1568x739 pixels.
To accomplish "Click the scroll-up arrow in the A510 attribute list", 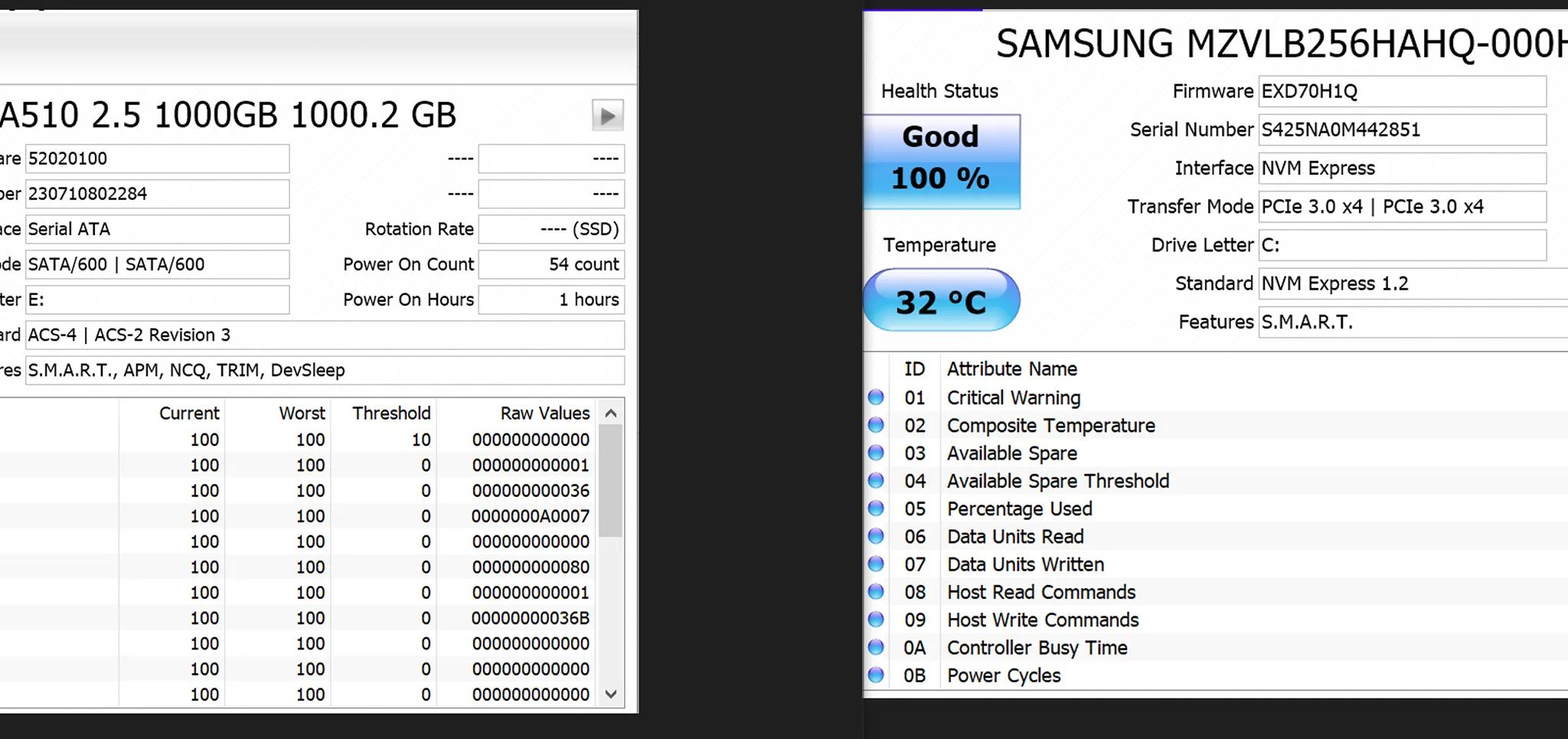I will 611,414.
